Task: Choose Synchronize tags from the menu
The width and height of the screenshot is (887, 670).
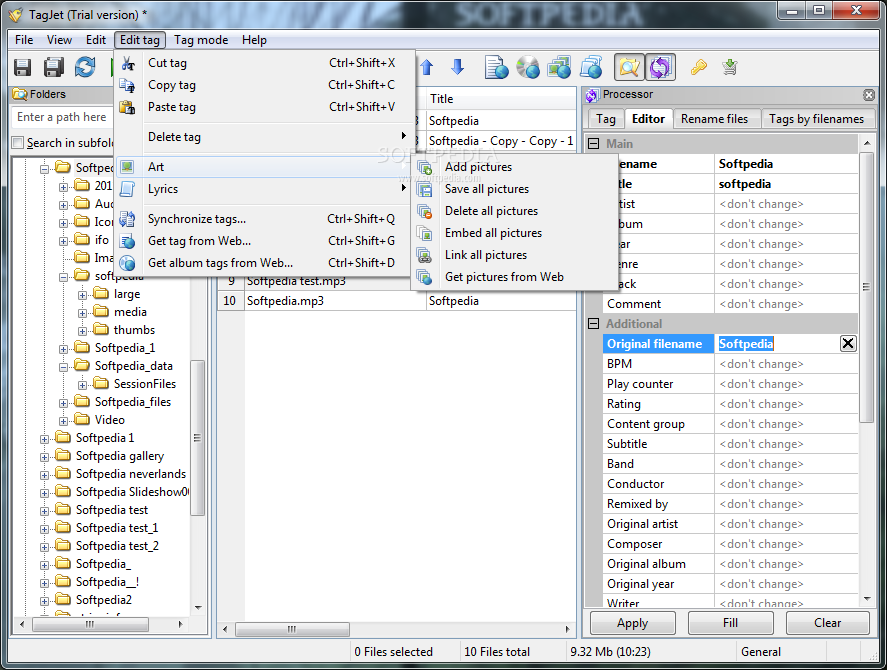Action: tap(264, 219)
